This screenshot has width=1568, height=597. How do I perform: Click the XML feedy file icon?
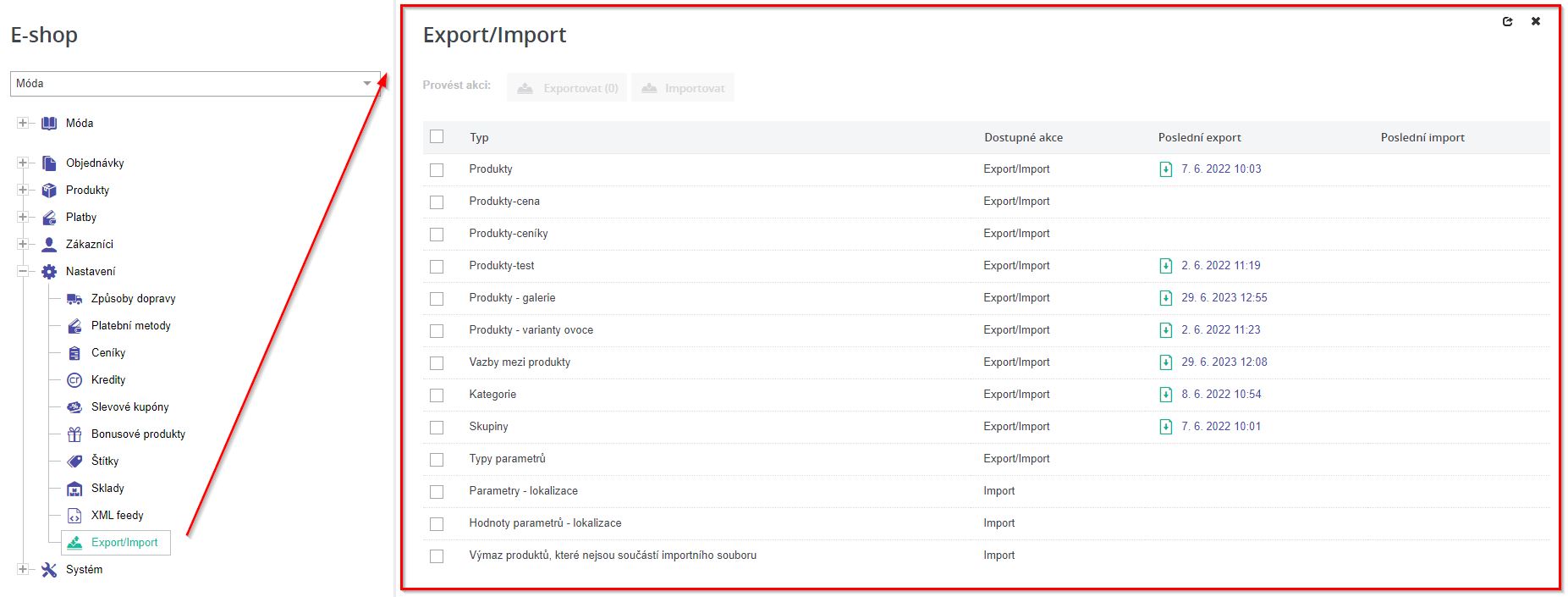pyautogui.click(x=74, y=516)
